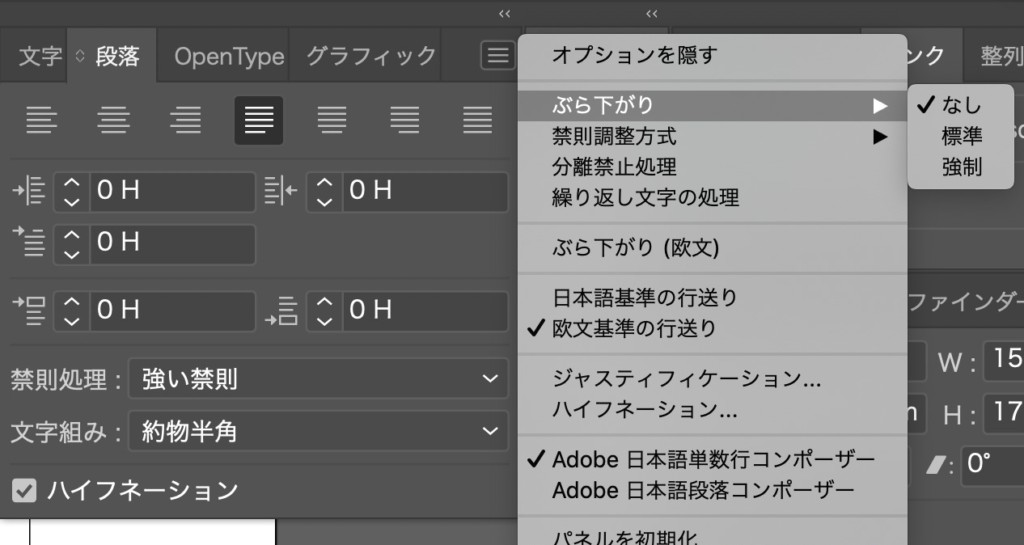The width and height of the screenshot is (1024, 545).
Task: Click the align center paragraph icon
Action: 113,121
